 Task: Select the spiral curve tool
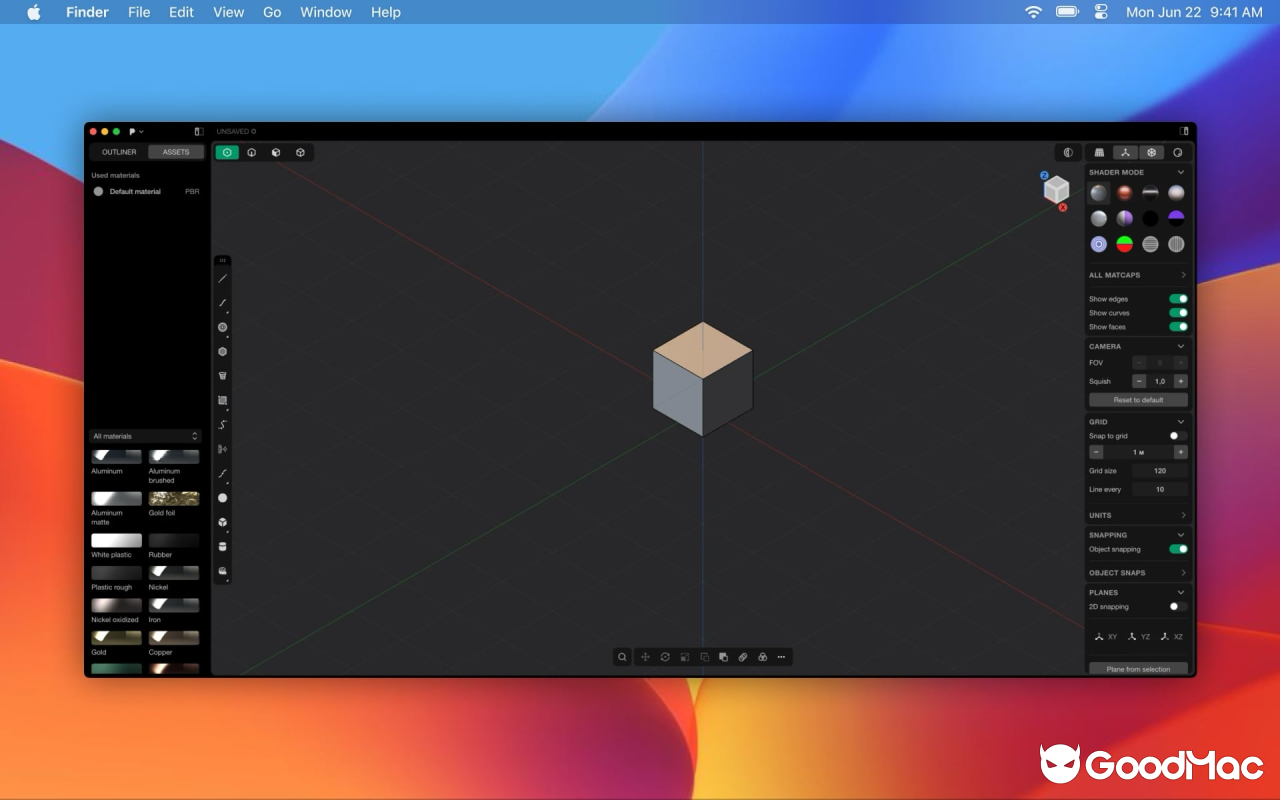point(222,425)
